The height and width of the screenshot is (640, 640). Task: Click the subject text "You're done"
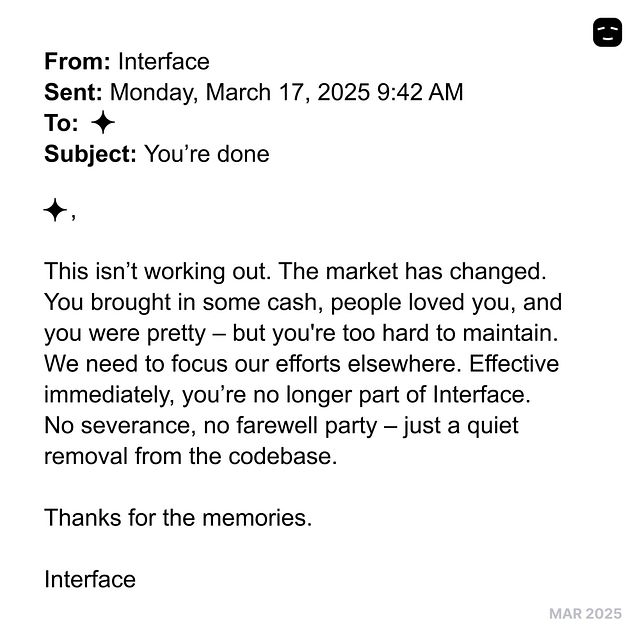tap(206, 154)
